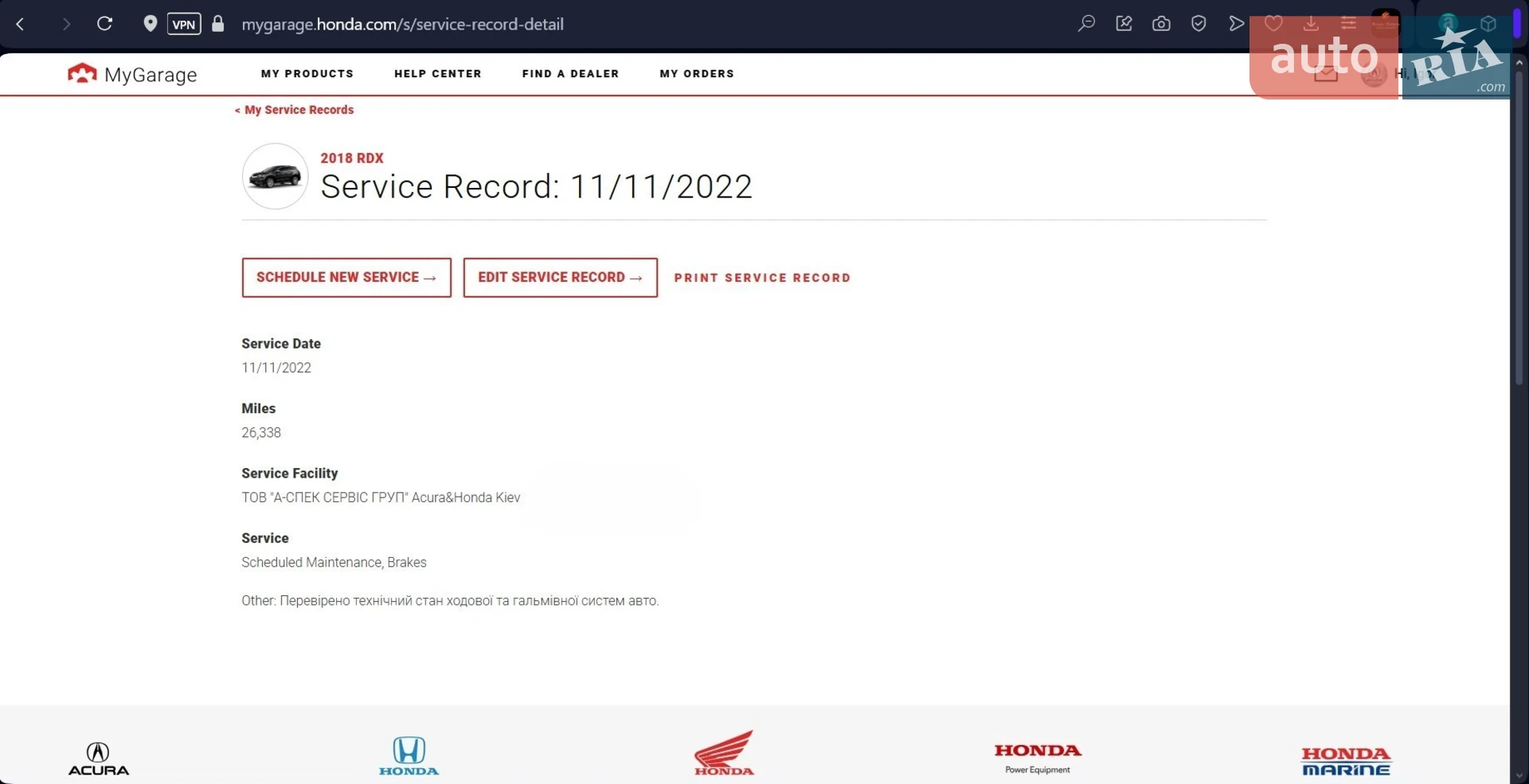Click the browser forward arrow
The width and height of the screenshot is (1529, 784).
click(66, 24)
